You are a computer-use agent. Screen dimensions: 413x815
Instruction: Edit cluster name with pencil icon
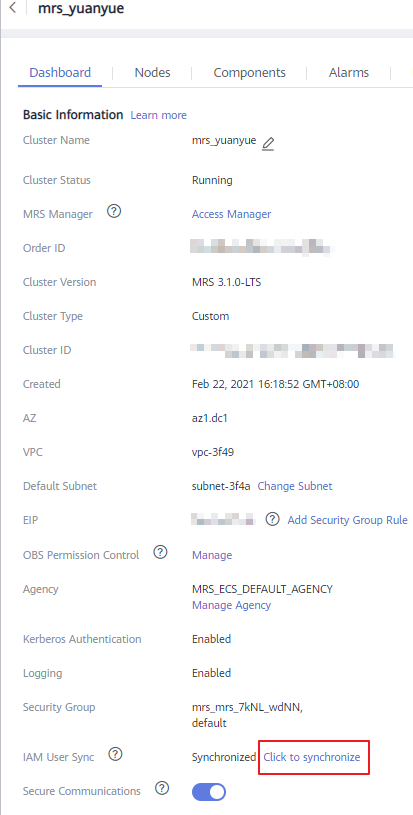(268, 143)
